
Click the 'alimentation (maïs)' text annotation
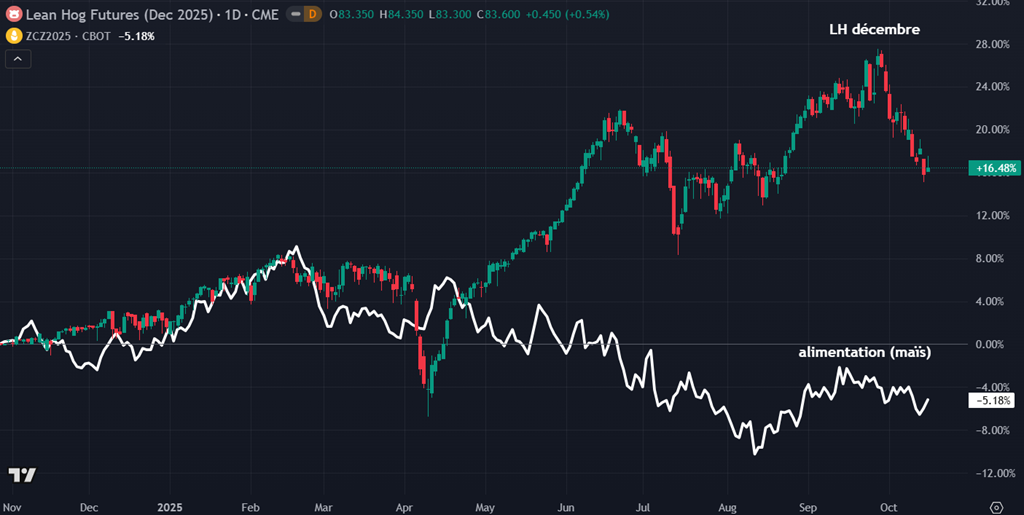(864, 353)
